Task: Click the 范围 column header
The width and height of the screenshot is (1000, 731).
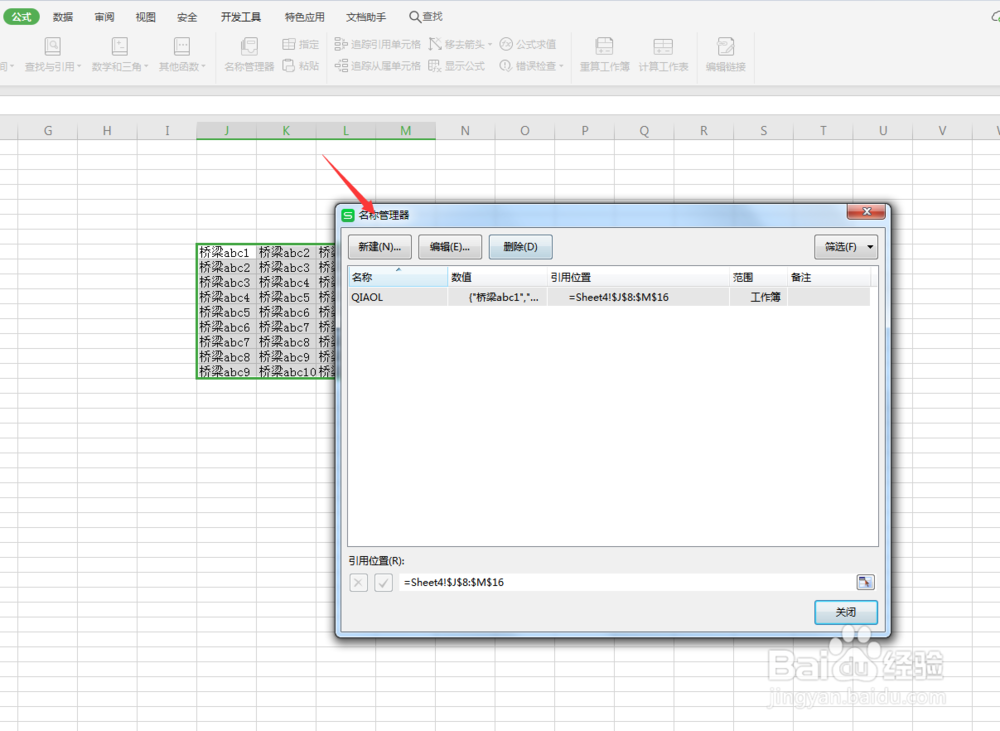Action: click(758, 277)
